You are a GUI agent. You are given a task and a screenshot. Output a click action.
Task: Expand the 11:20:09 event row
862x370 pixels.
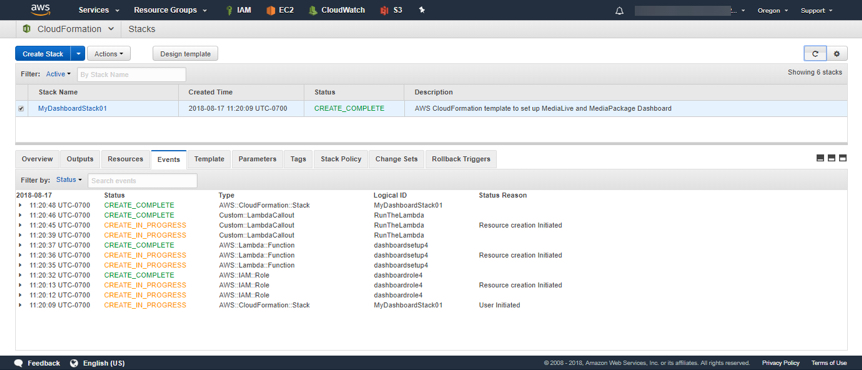(x=20, y=305)
